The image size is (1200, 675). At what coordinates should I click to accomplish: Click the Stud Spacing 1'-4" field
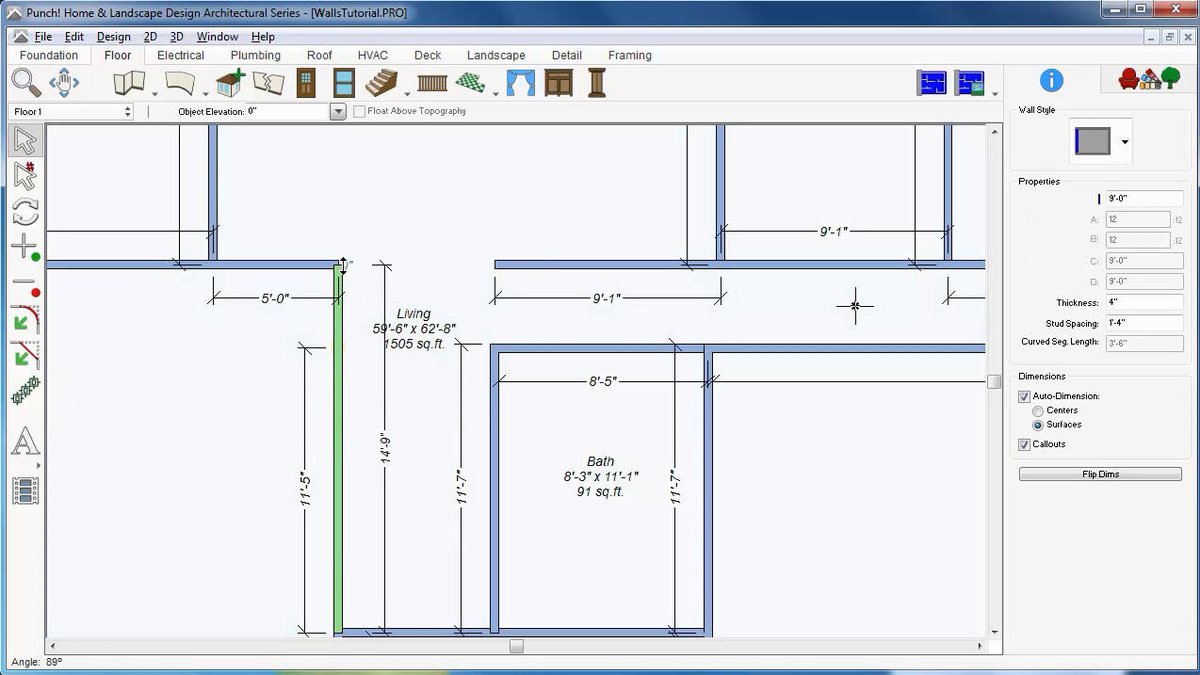pos(1144,323)
